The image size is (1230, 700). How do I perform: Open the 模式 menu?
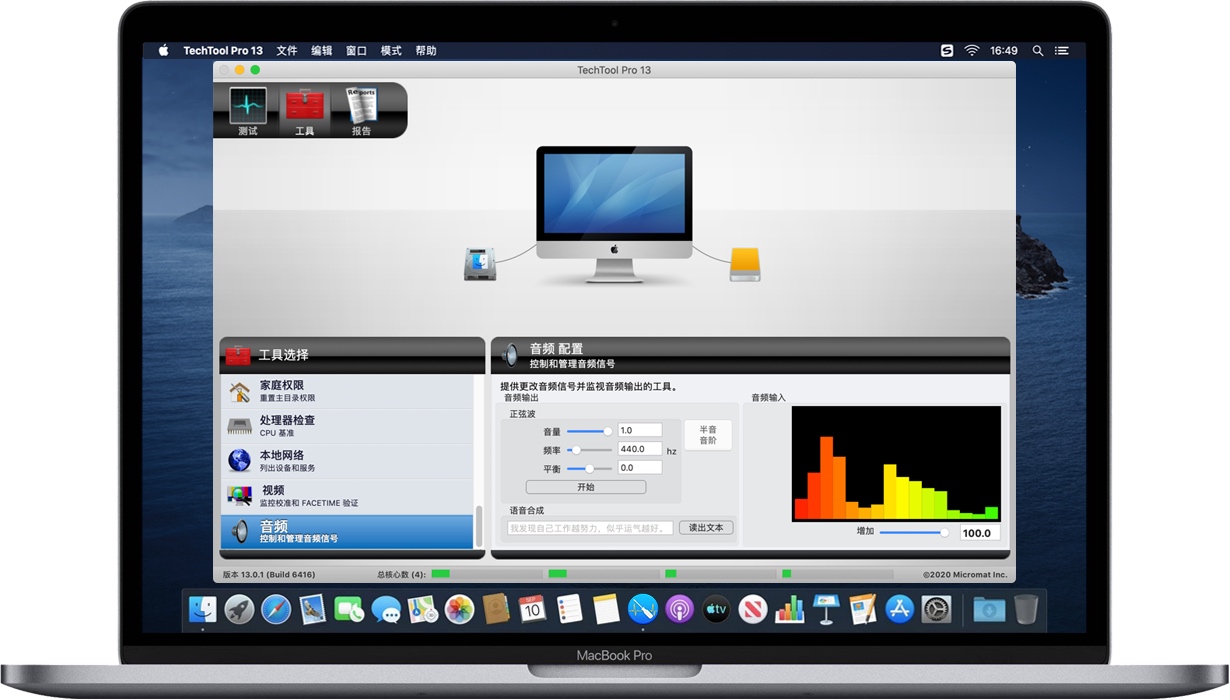(x=391, y=50)
